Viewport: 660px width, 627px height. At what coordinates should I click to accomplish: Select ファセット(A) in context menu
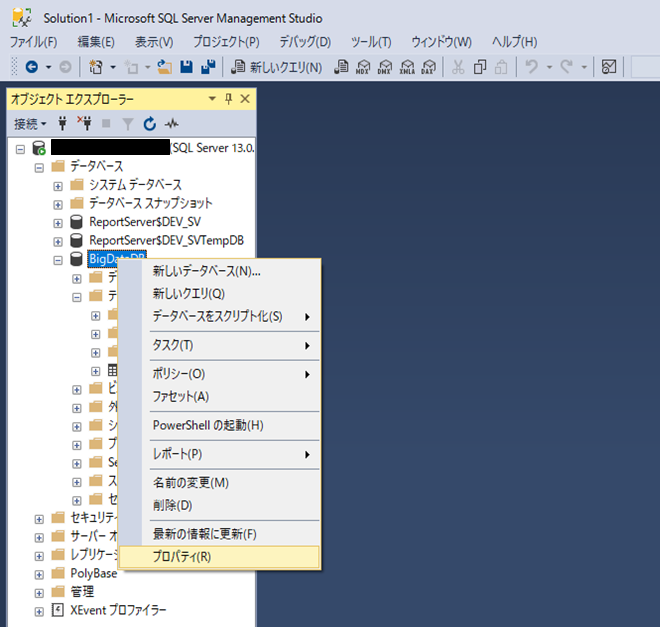(x=219, y=397)
